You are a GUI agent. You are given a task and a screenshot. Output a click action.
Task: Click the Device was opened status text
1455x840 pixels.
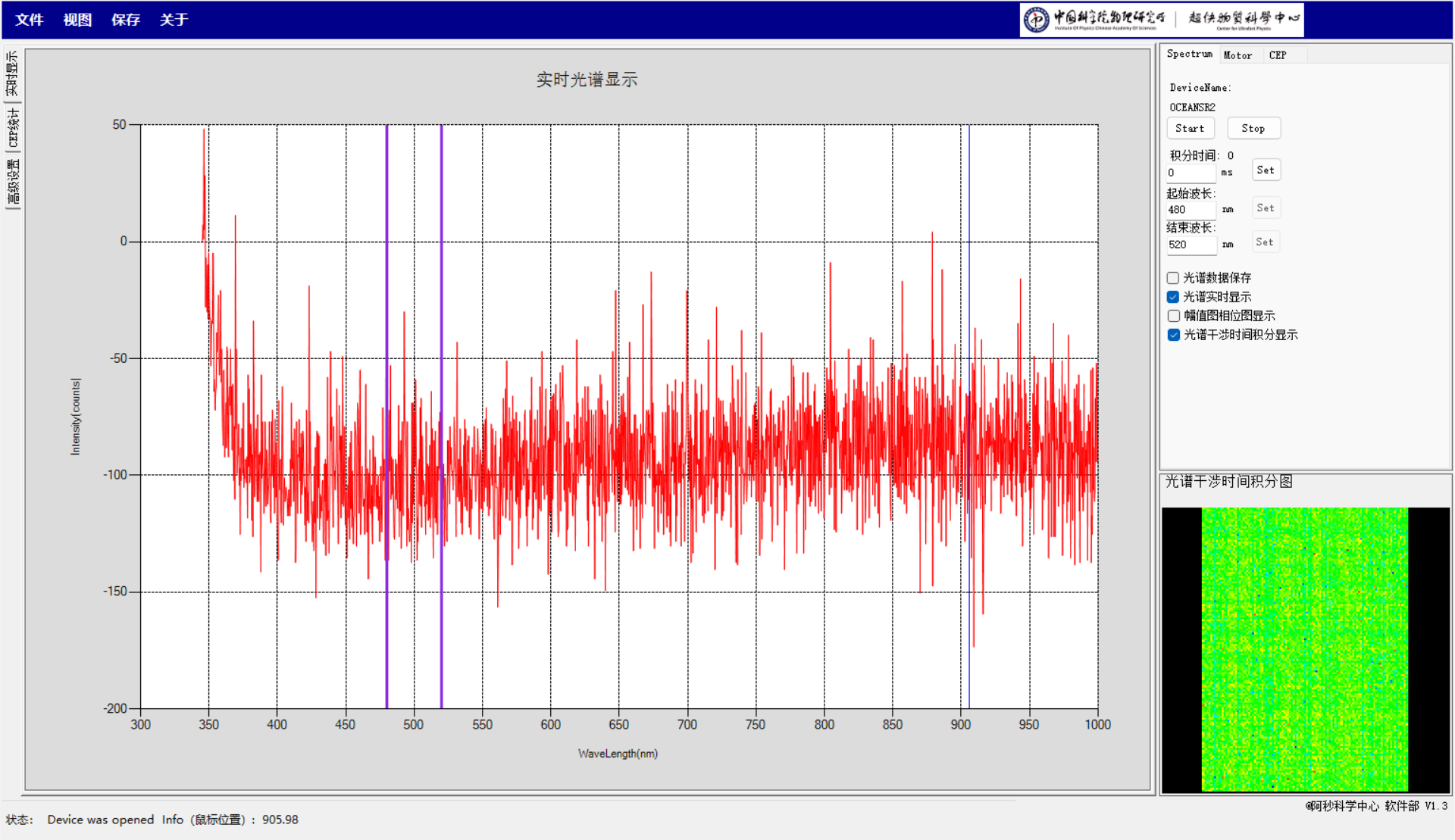[x=100, y=820]
